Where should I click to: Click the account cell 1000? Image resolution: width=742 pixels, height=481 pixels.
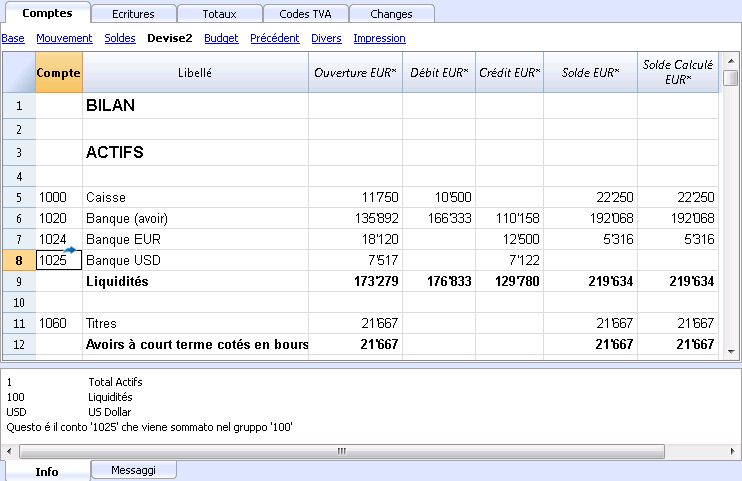point(59,197)
